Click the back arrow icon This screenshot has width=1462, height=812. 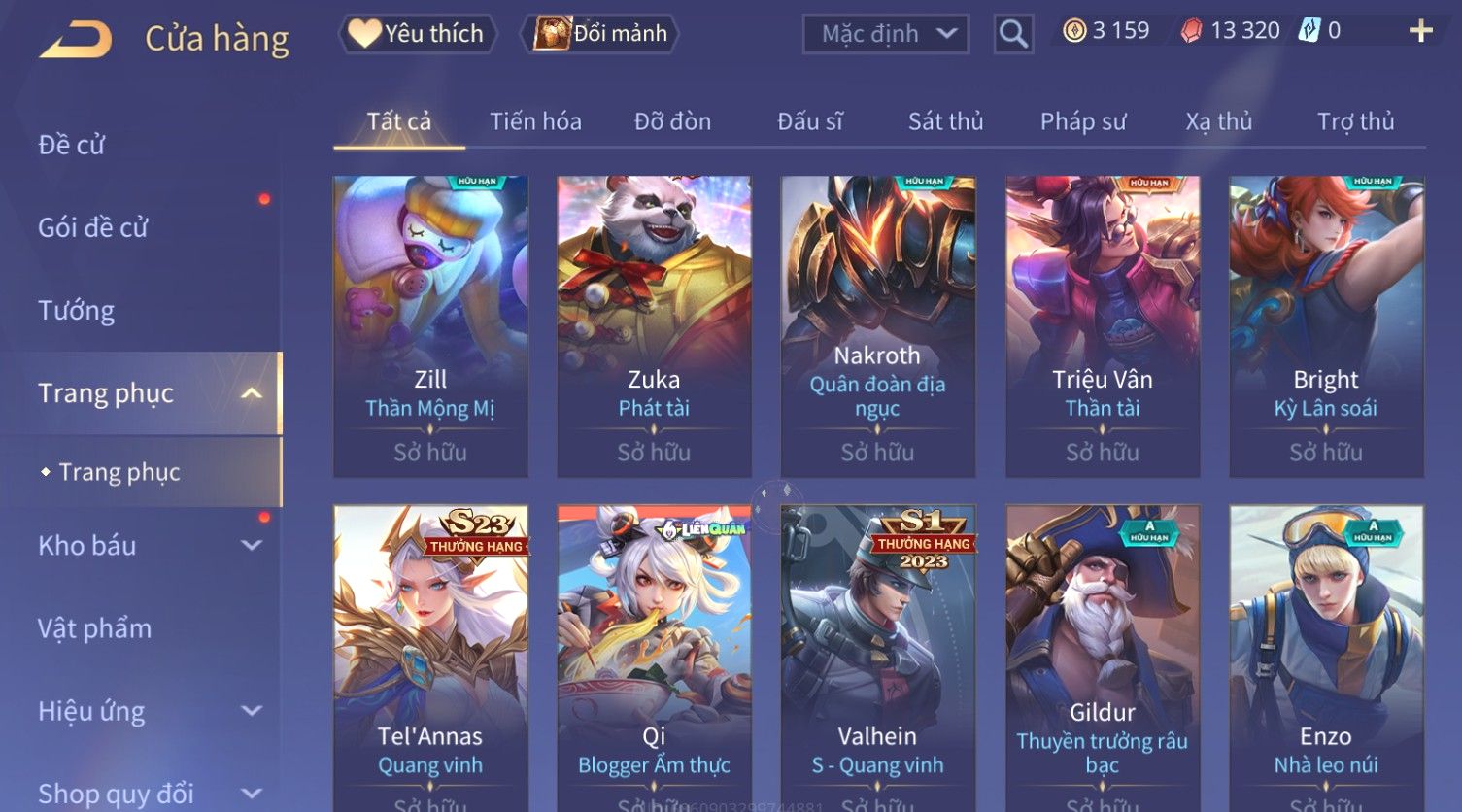[76, 40]
